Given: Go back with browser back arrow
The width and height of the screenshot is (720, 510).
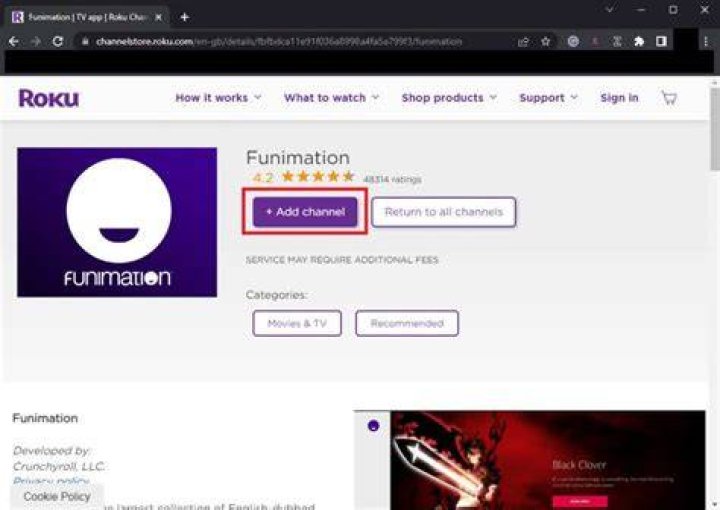Looking at the screenshot, I should (14, 41).
